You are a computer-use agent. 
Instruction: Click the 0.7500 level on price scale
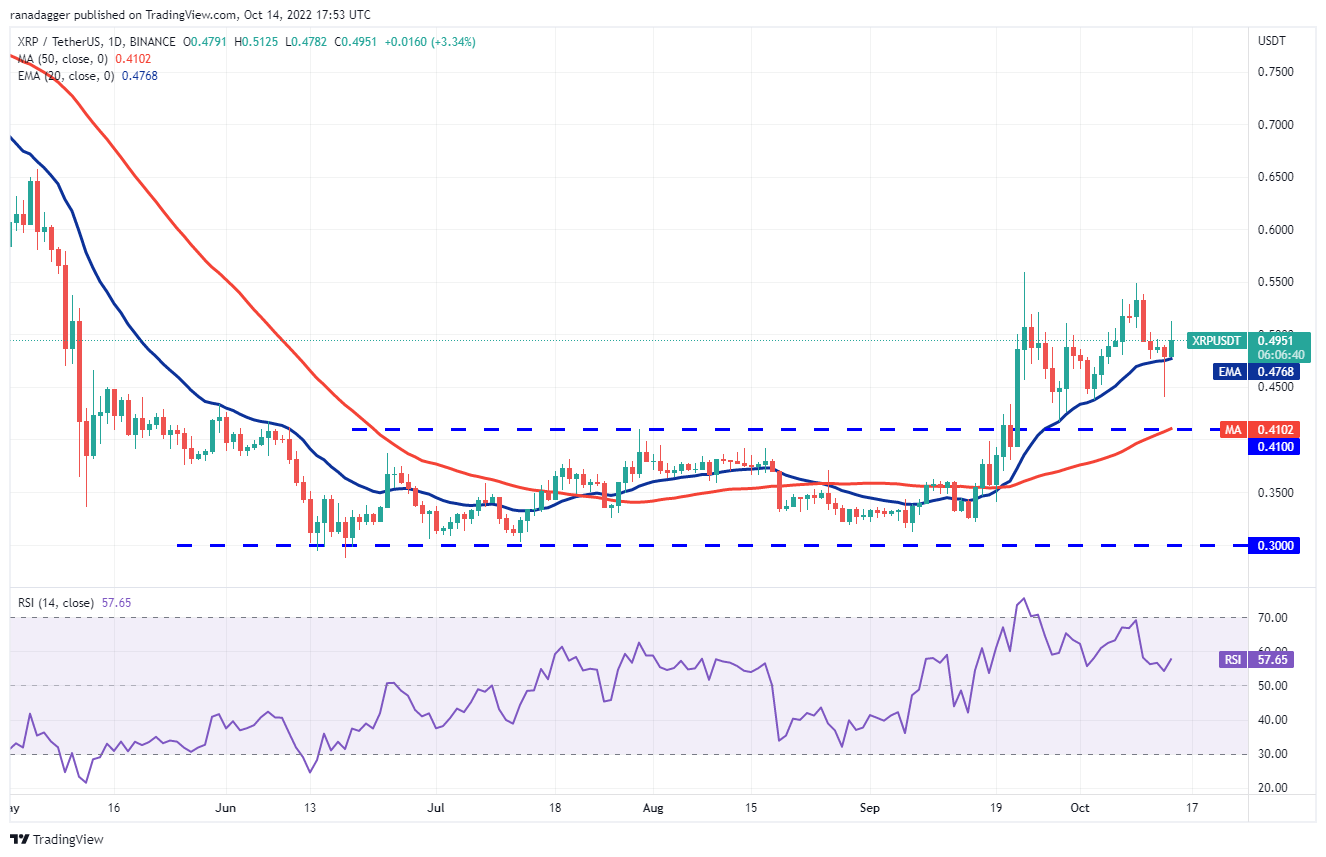(x=1274, y=72)
